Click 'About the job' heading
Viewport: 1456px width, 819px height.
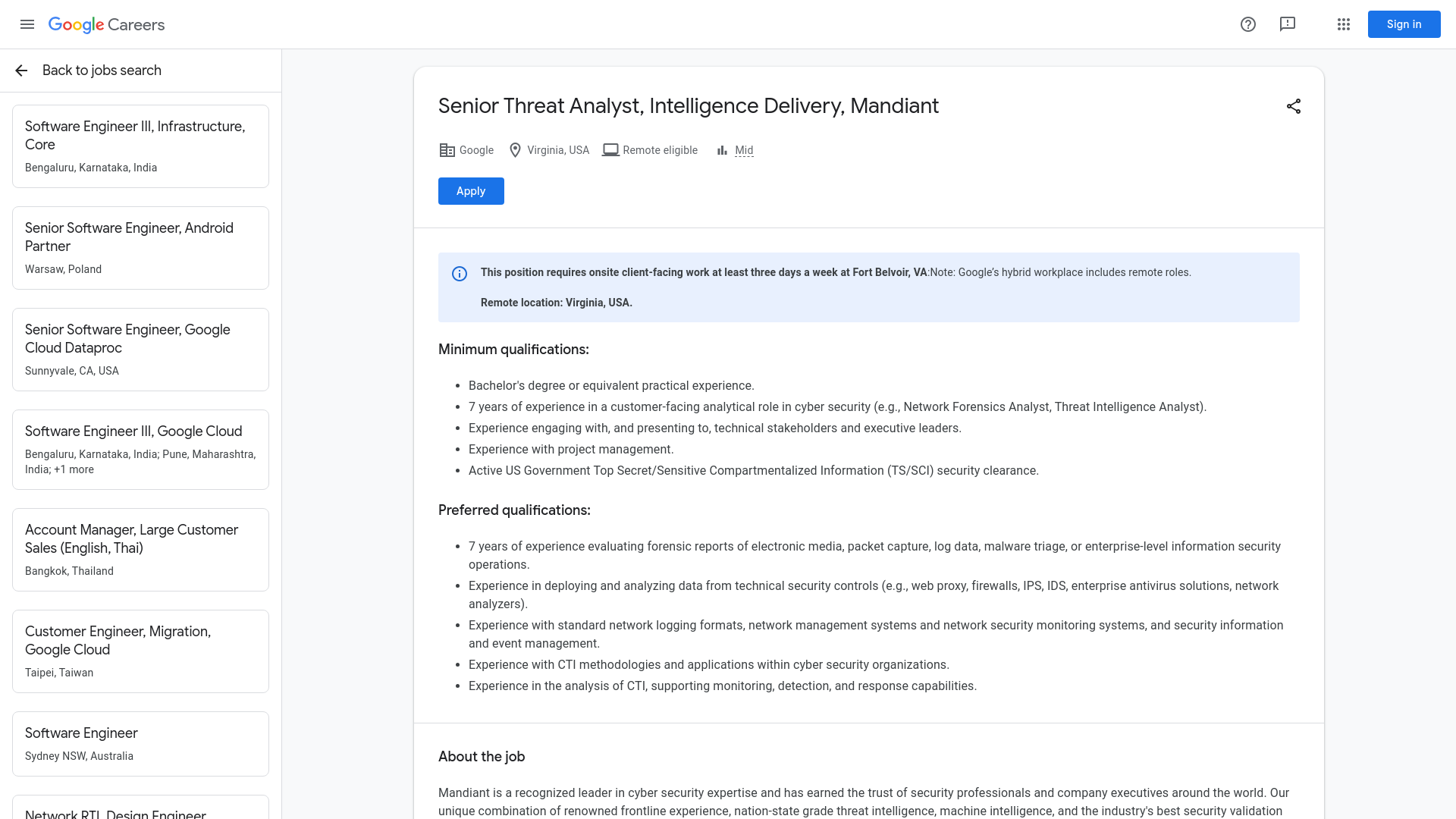coord(482,757)
